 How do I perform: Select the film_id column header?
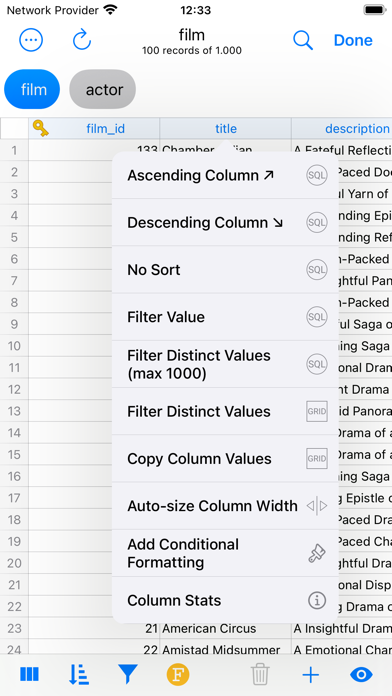click(94, 129)
